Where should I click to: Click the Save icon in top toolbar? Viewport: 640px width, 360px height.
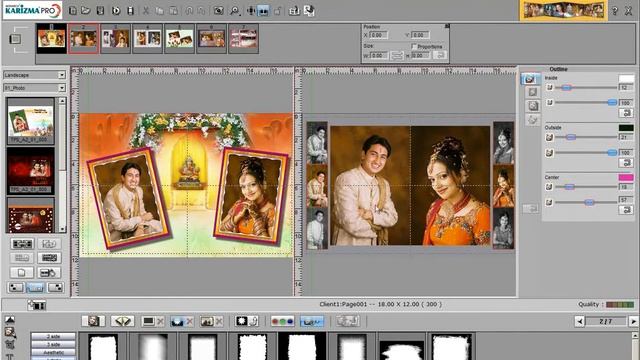pyautogui.click(x=100, y=11)
